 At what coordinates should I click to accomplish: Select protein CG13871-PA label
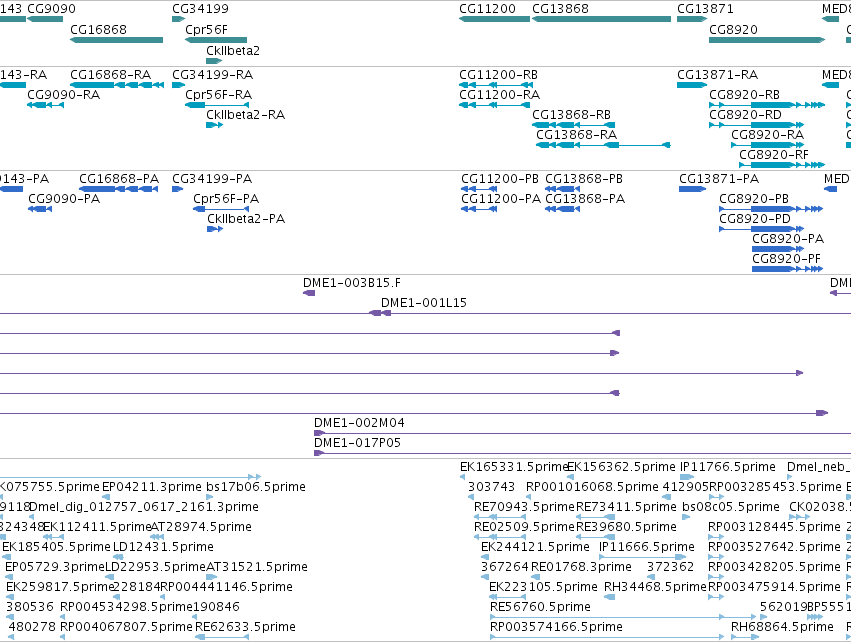[719, 179]
